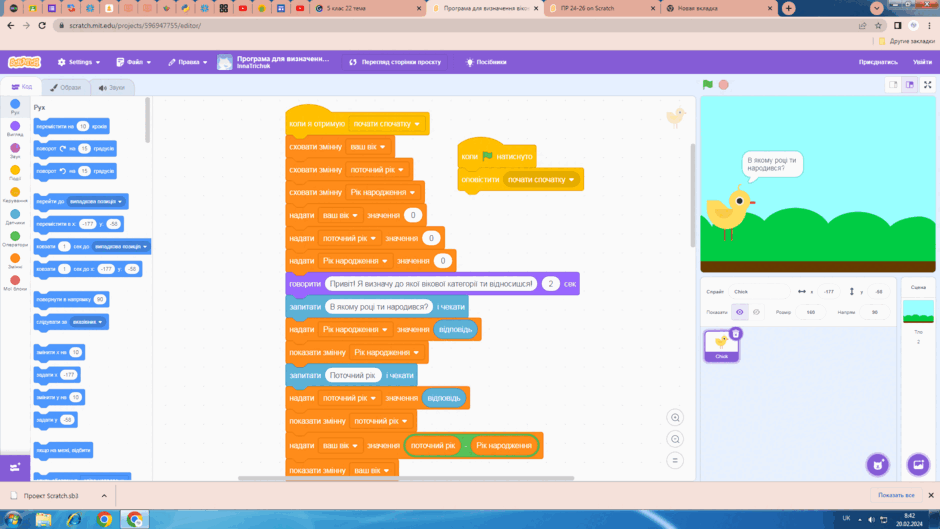
Task: Expand the Файл menu
Action: (x=134, y=62)
